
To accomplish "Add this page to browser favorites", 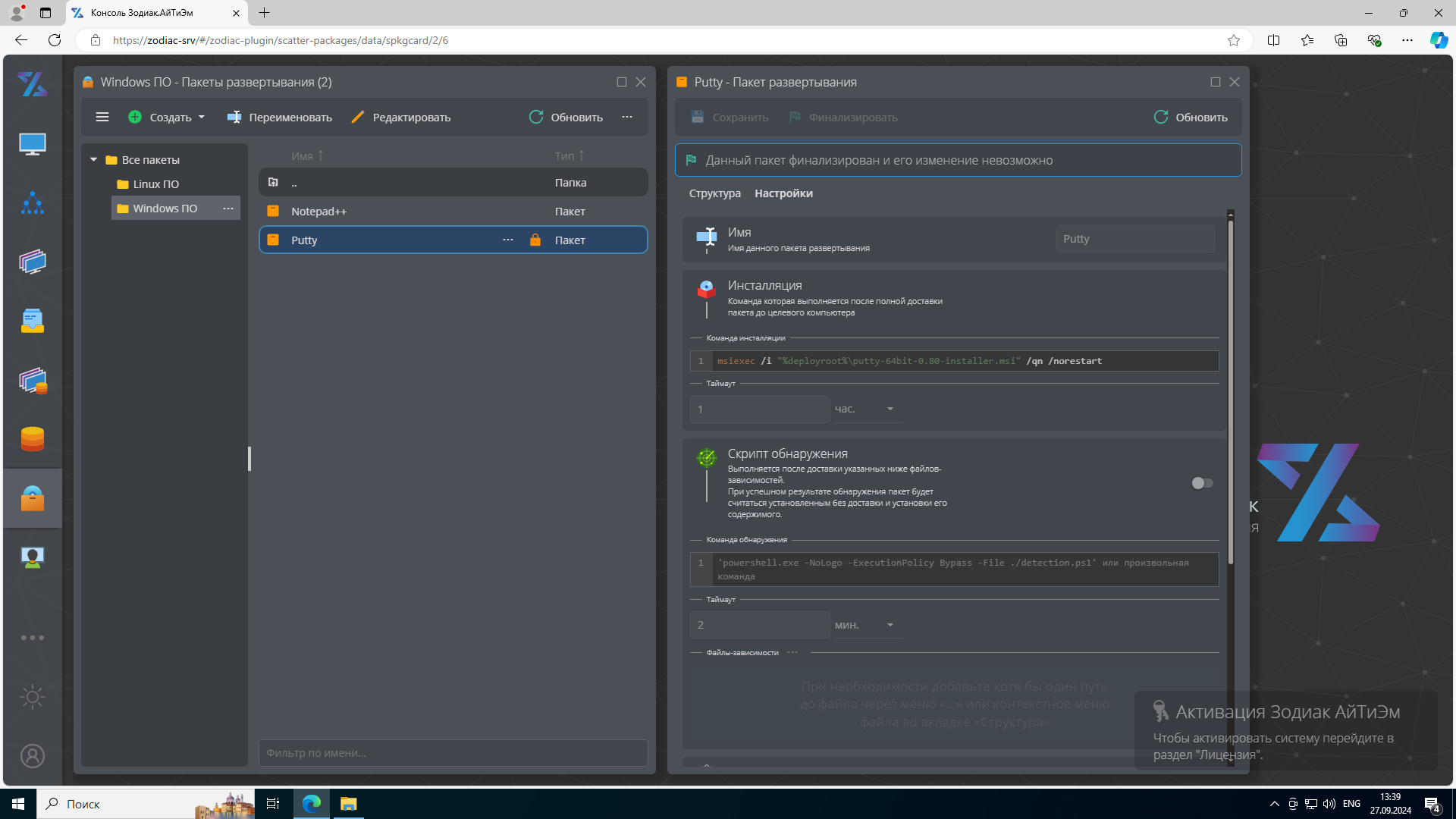I will 1234,40.
